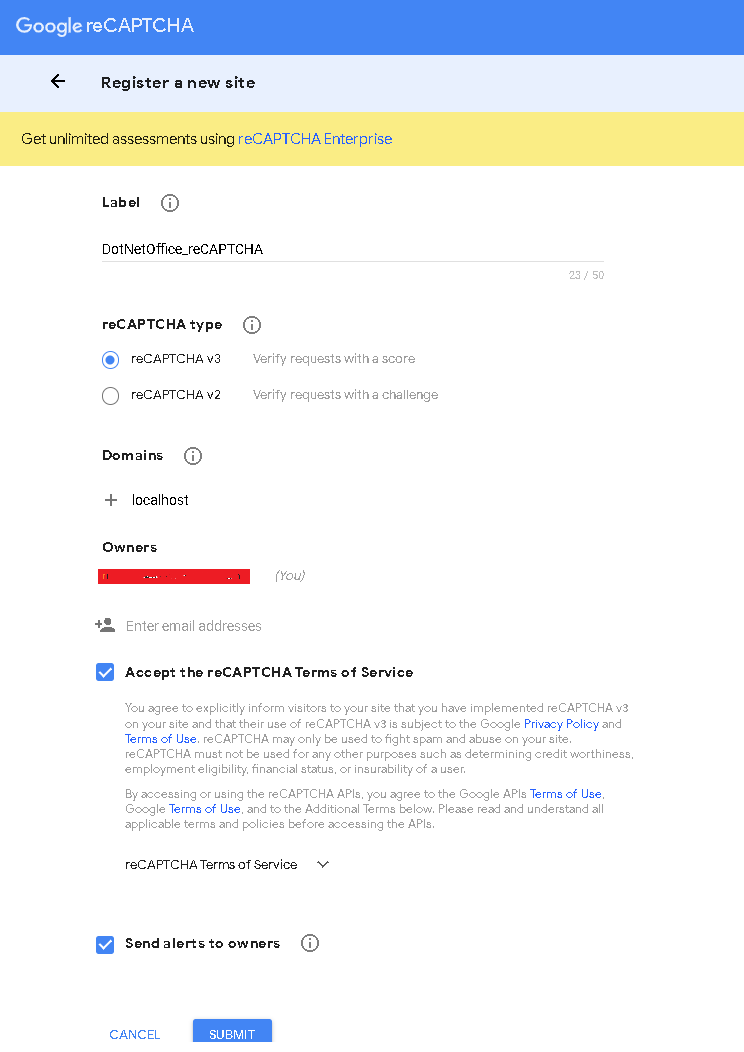The width and height of the screenshot is (744, 1052).
Task: Expand the reCAPTCHA Terms of Service chevron
Action: (x=323, y=864)
